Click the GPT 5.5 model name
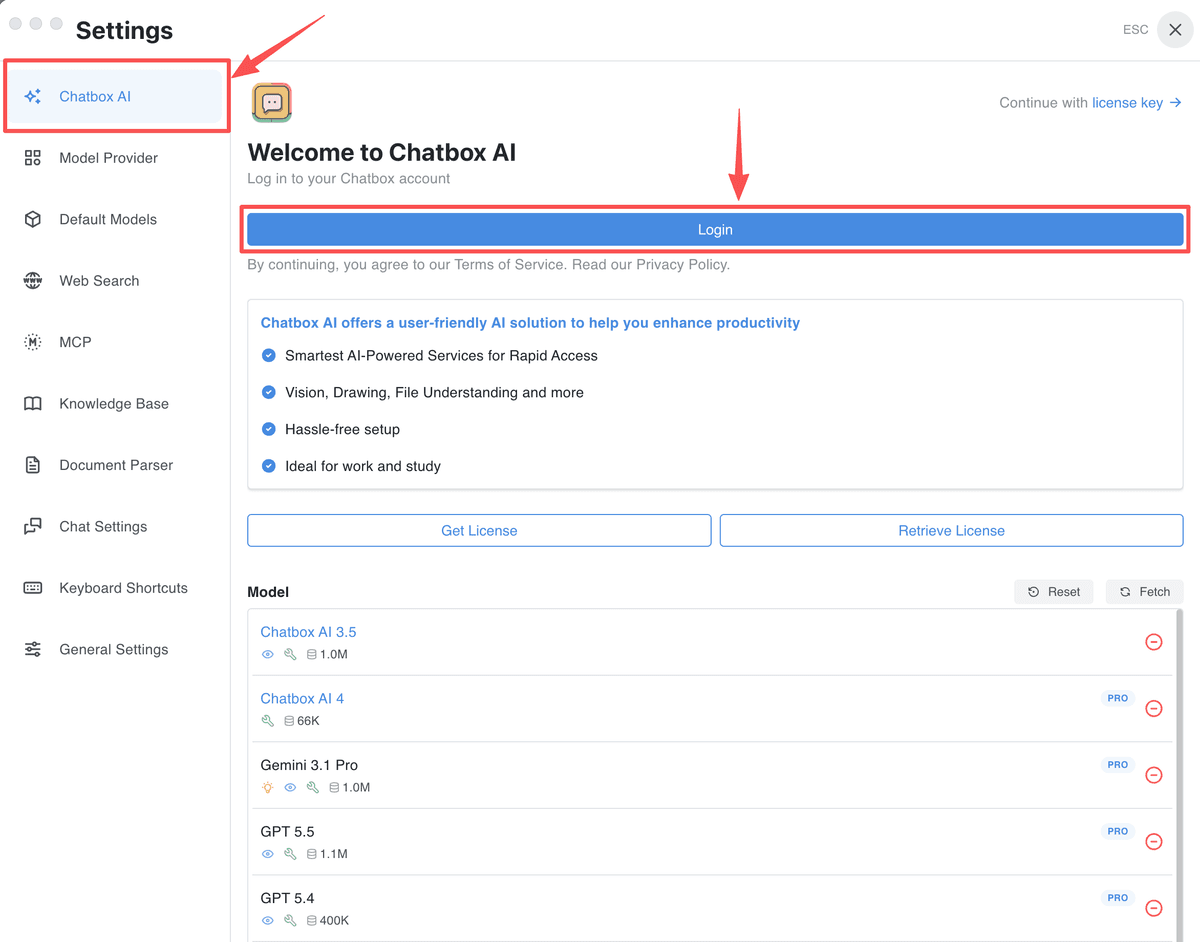 click(287, 832)
